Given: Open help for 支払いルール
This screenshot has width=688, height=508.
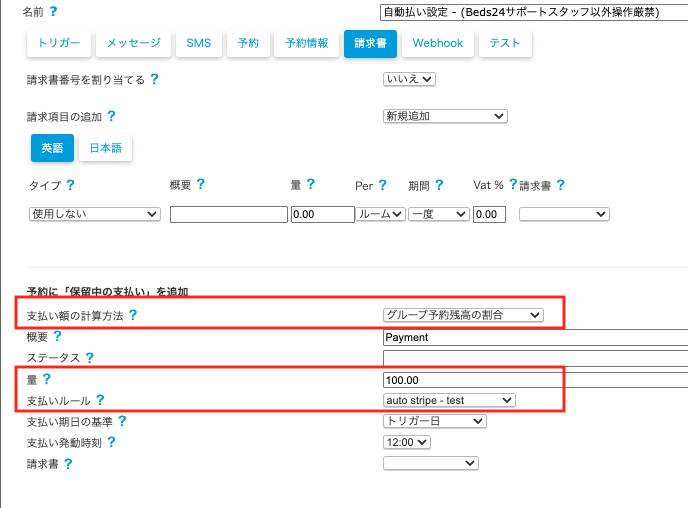Looking at the screenshot, I should tap(99, 400).
